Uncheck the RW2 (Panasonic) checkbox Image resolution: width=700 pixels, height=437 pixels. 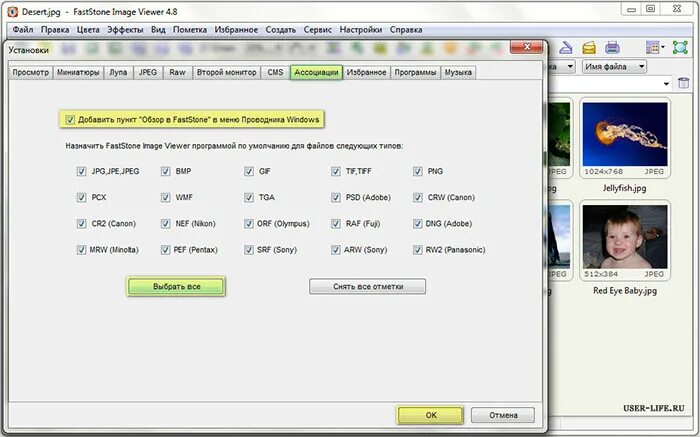[x=418, y=250]
